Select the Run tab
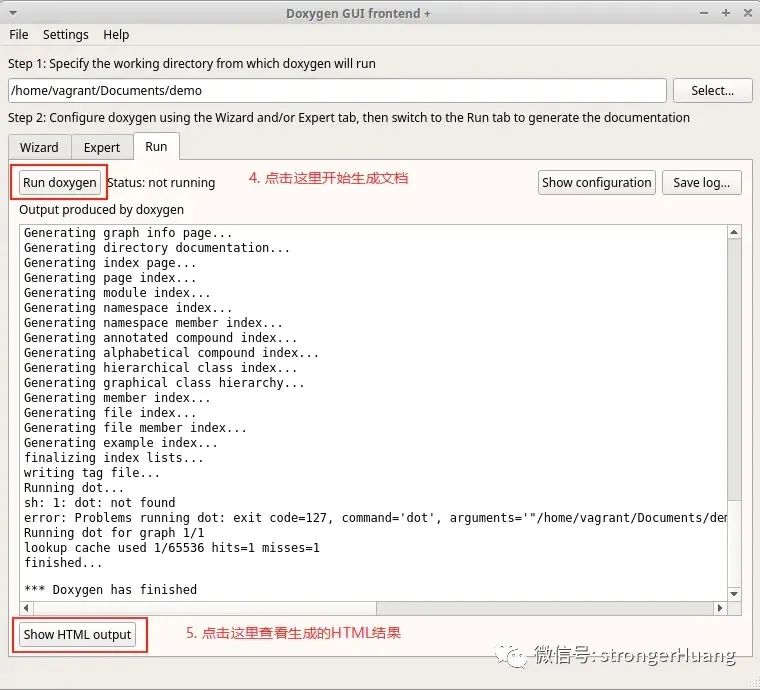760x690 pixels. click(x=156, y=146)
